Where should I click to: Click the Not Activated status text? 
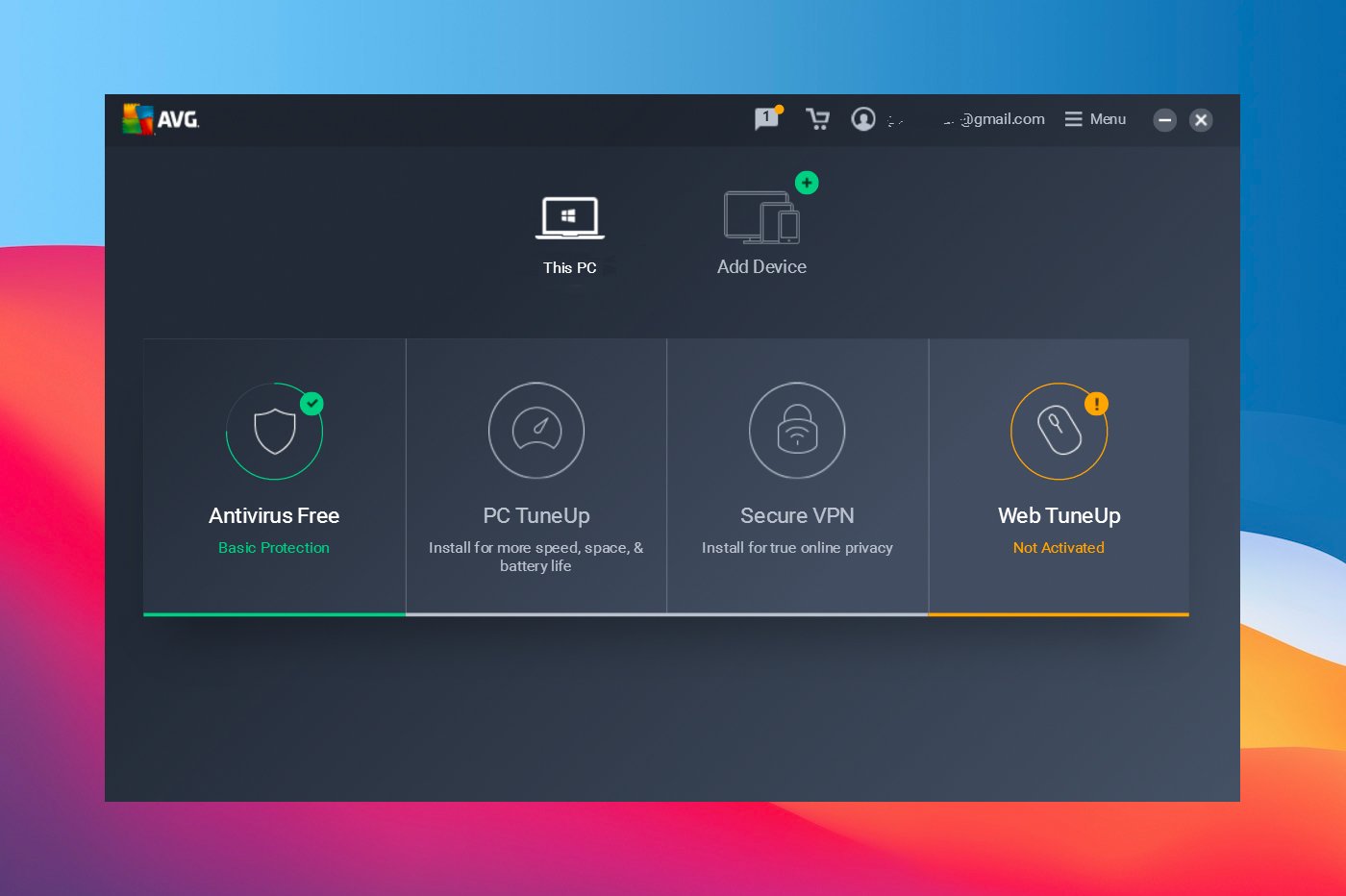(x=1059, y=548)
